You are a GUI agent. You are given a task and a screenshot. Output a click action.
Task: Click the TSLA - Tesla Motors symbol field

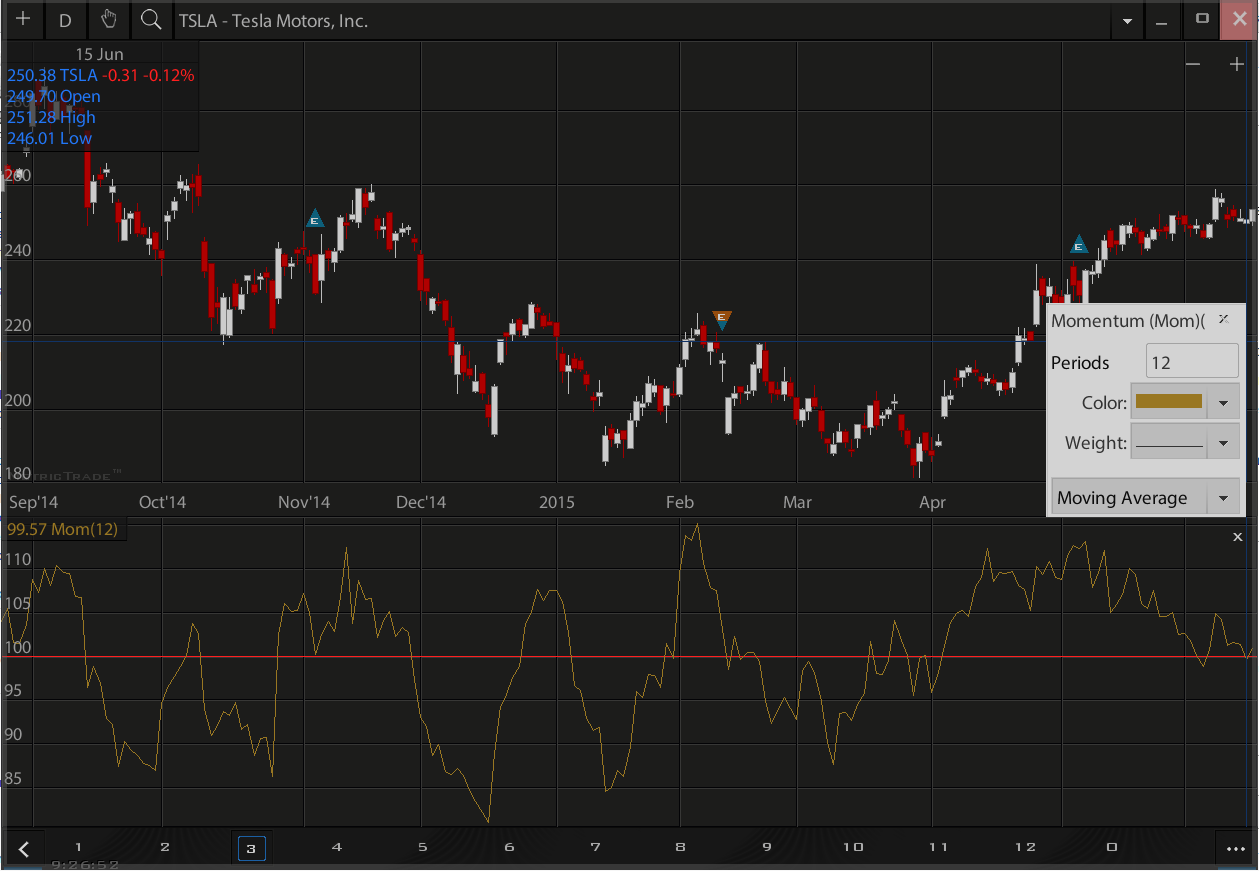(x=640, y=20)
